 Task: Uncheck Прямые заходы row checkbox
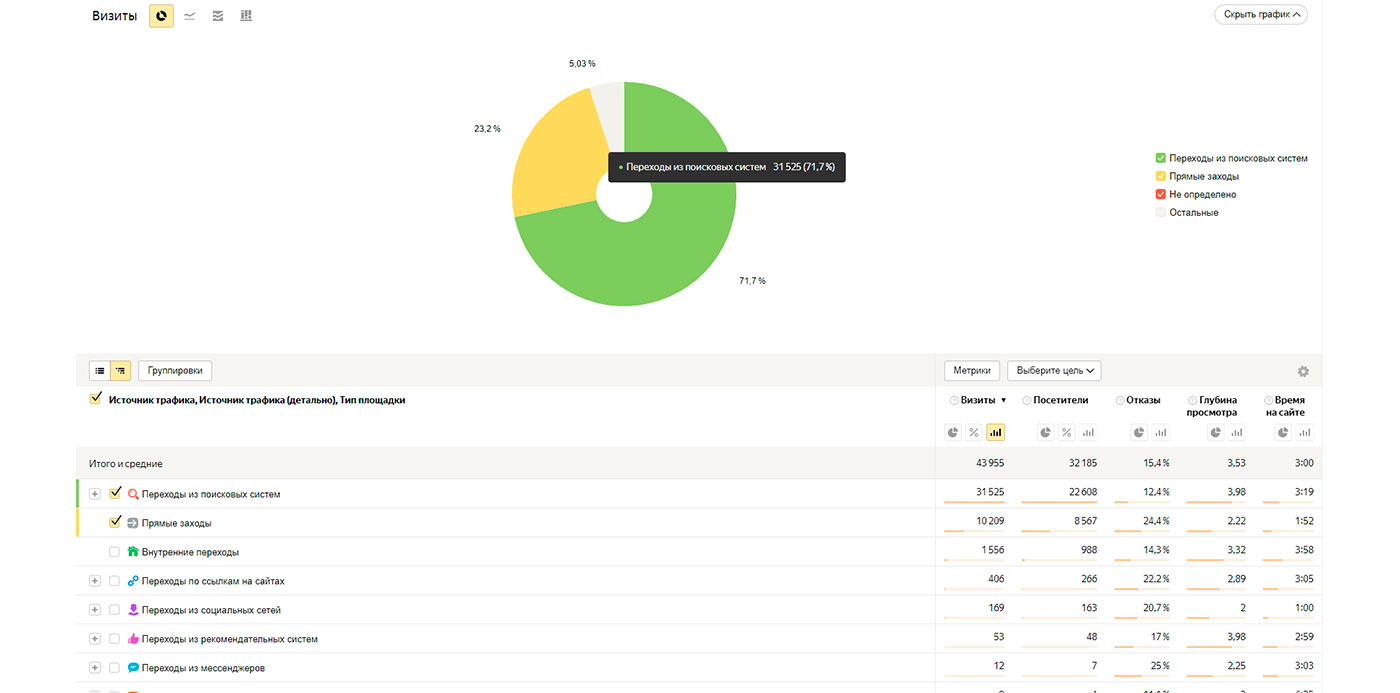[x=114, y=522]
